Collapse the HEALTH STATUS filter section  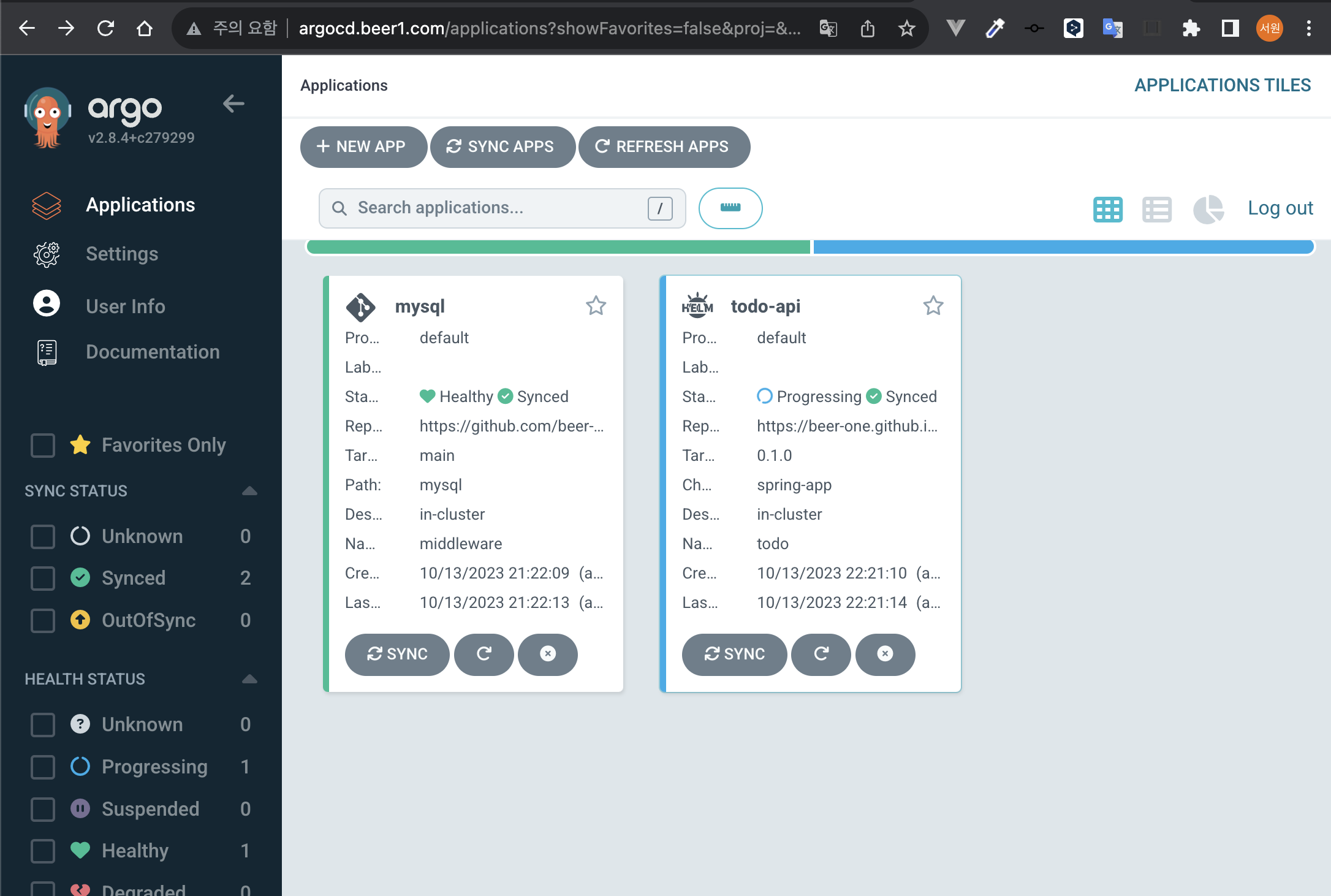tap(249, 679)
